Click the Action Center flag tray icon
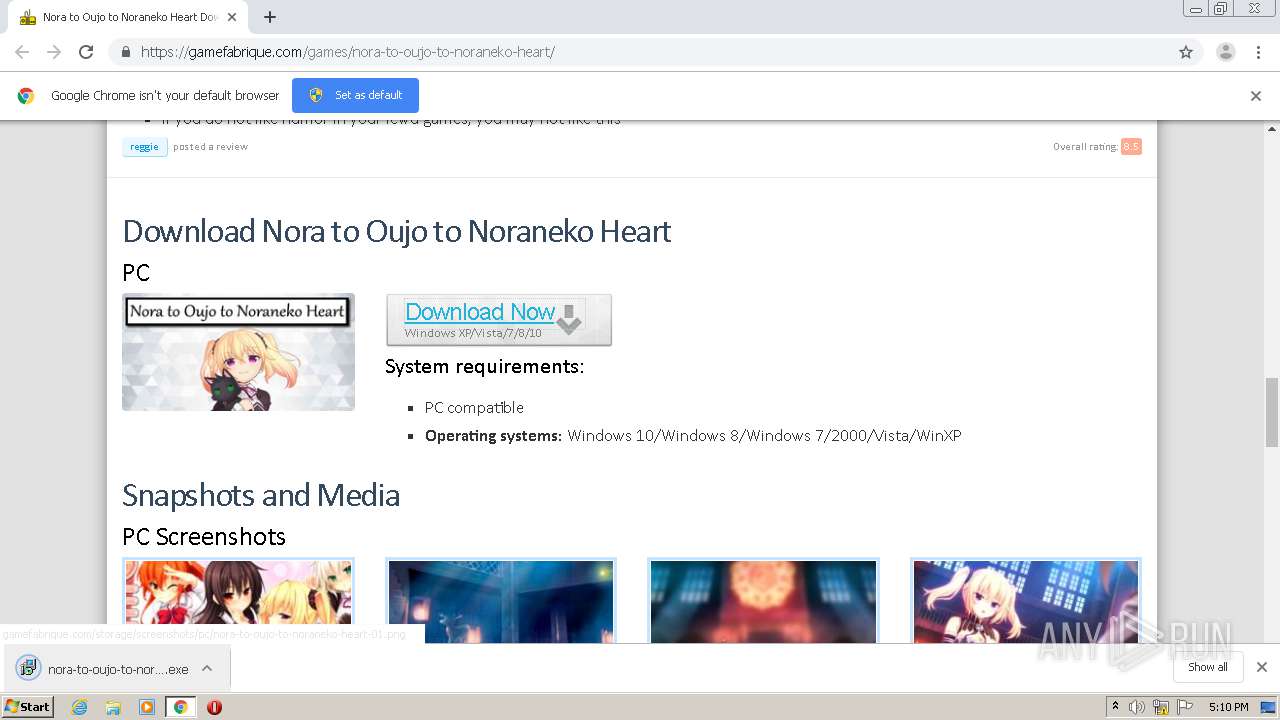 1185,707
